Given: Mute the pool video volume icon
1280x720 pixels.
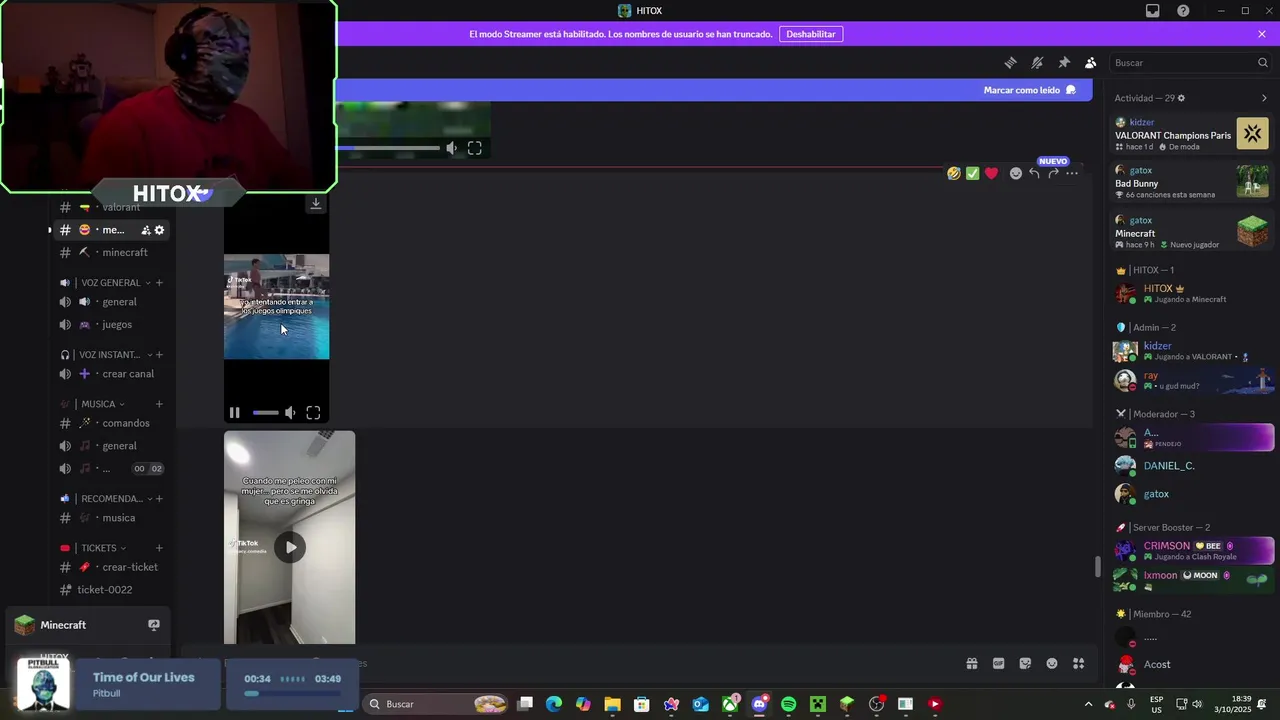Looking at the screenshot, I should coord(290,412).
